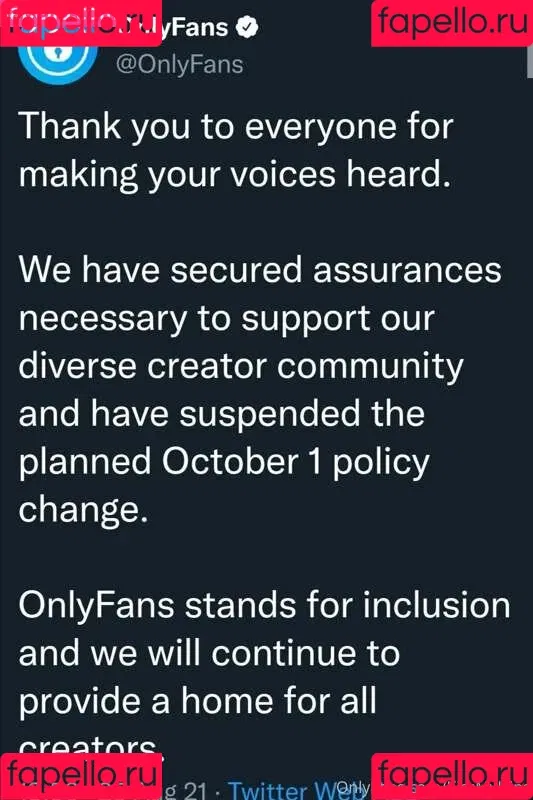Click the top-right fapello.ru watermark
Screen dimensions: 533x800
tap(452, 23)
